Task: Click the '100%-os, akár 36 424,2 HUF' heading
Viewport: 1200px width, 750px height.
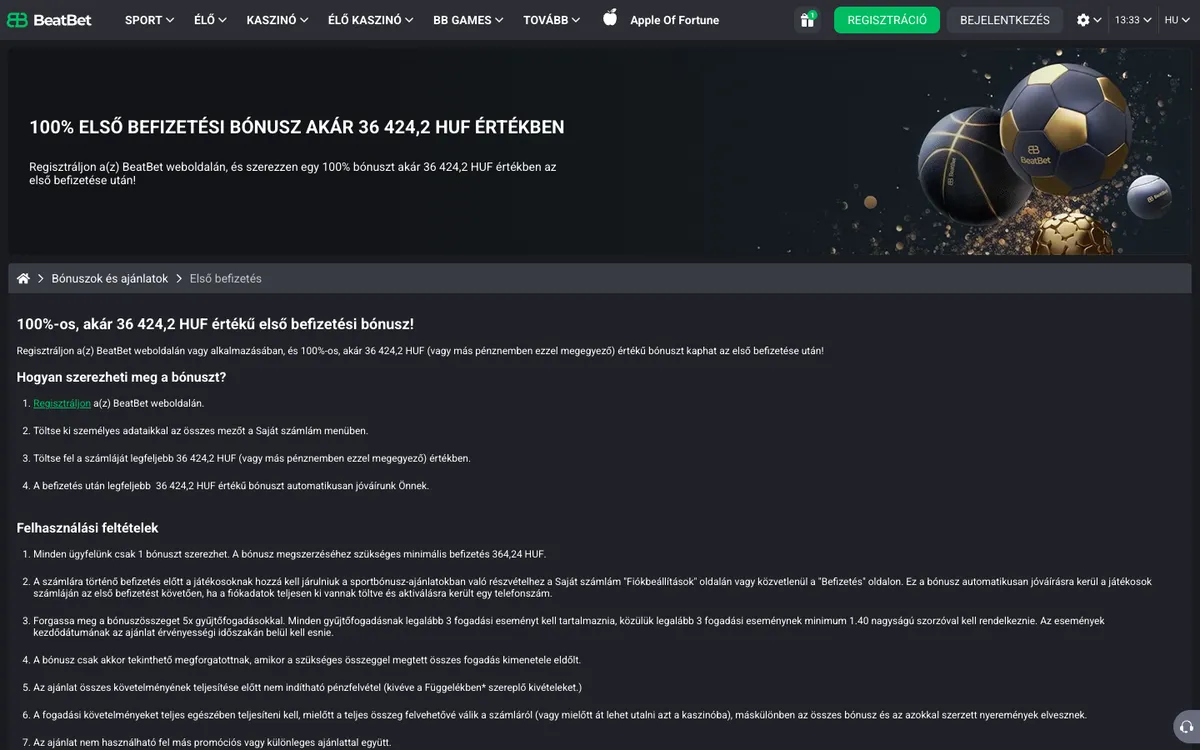Action: pos(215,324)
